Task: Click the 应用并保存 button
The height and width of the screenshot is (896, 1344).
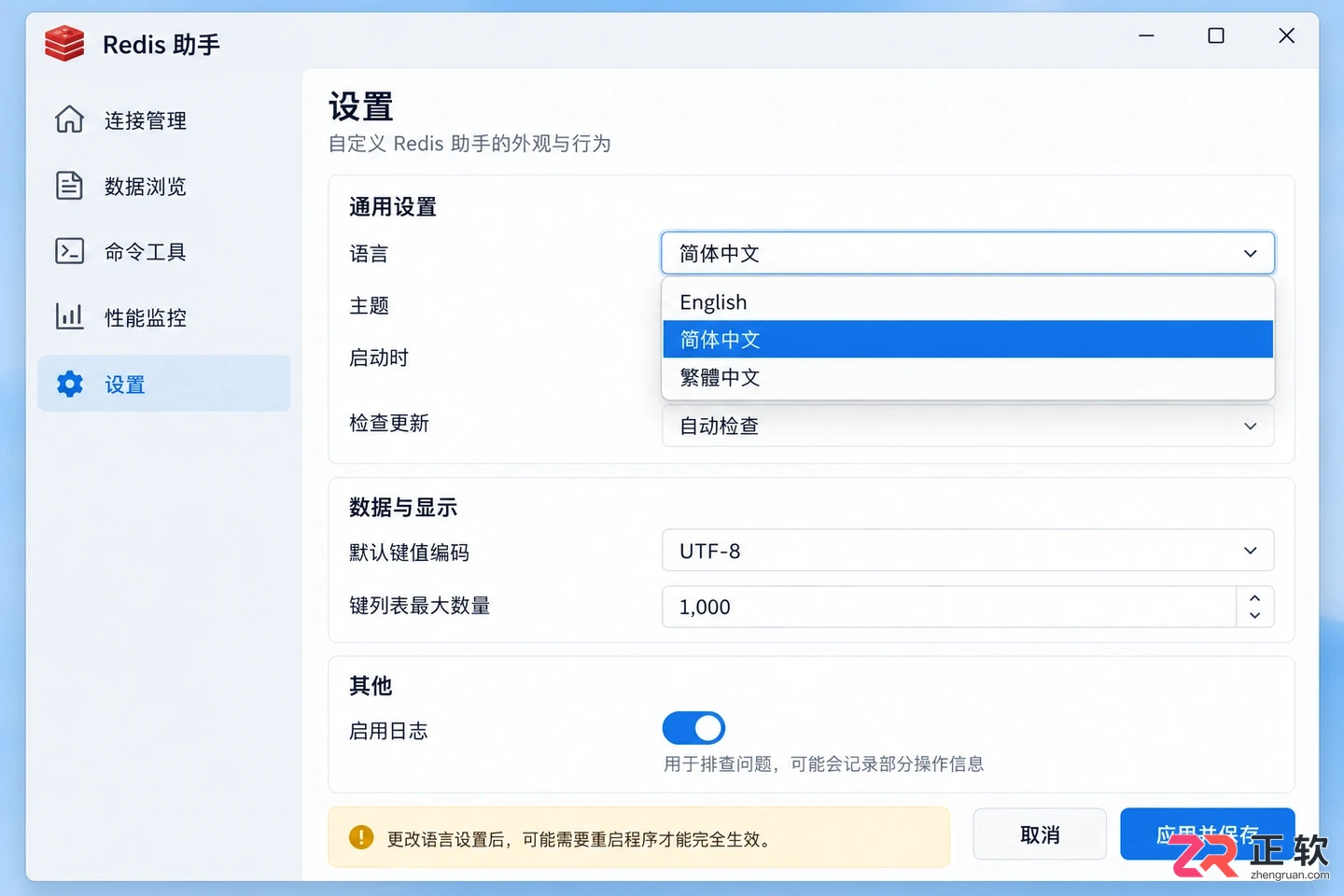Action: click(x=1208, y=834)
